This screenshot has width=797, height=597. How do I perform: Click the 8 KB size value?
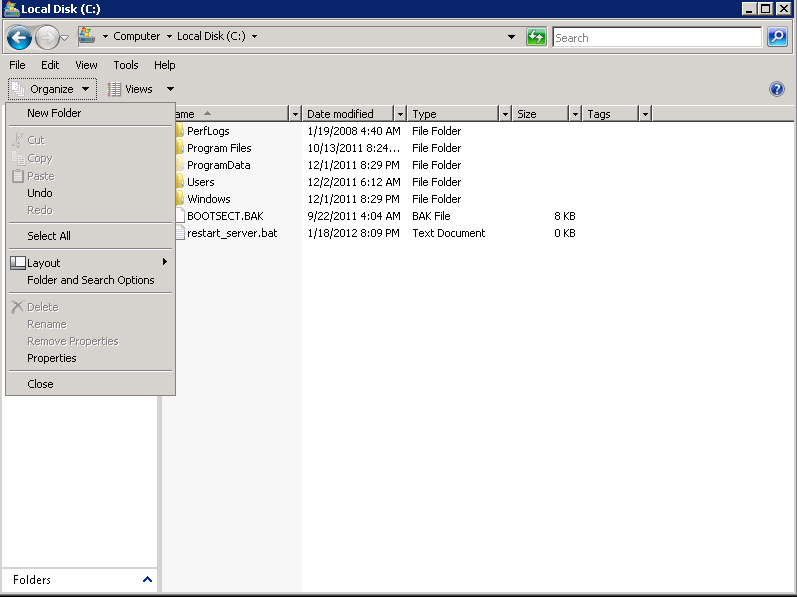[565, 216]
